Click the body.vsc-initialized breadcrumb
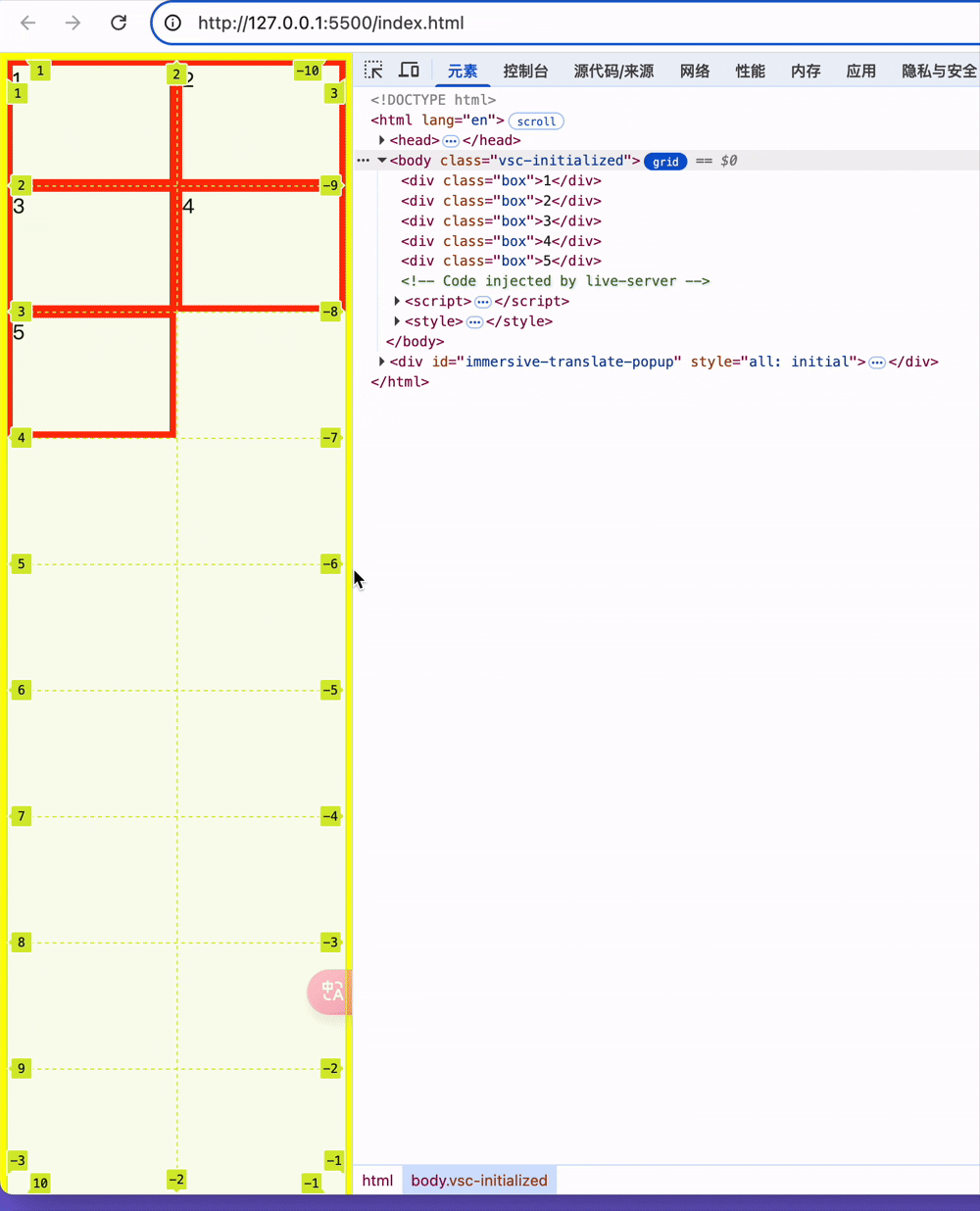The height and width of the screenshot is (1211, 980). (x=479, y=1180)
